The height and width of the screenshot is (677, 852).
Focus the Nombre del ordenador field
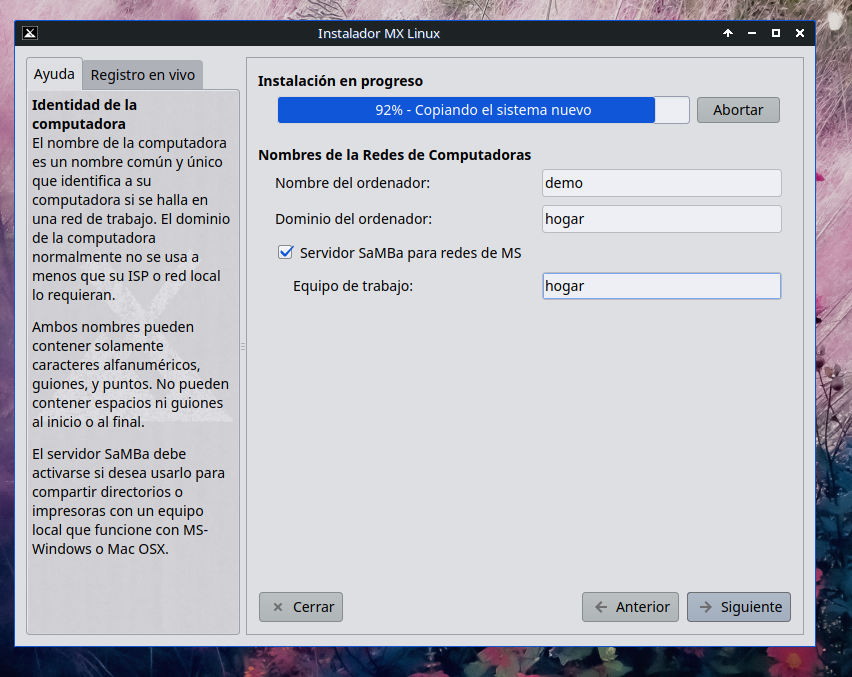pos(661,183)
